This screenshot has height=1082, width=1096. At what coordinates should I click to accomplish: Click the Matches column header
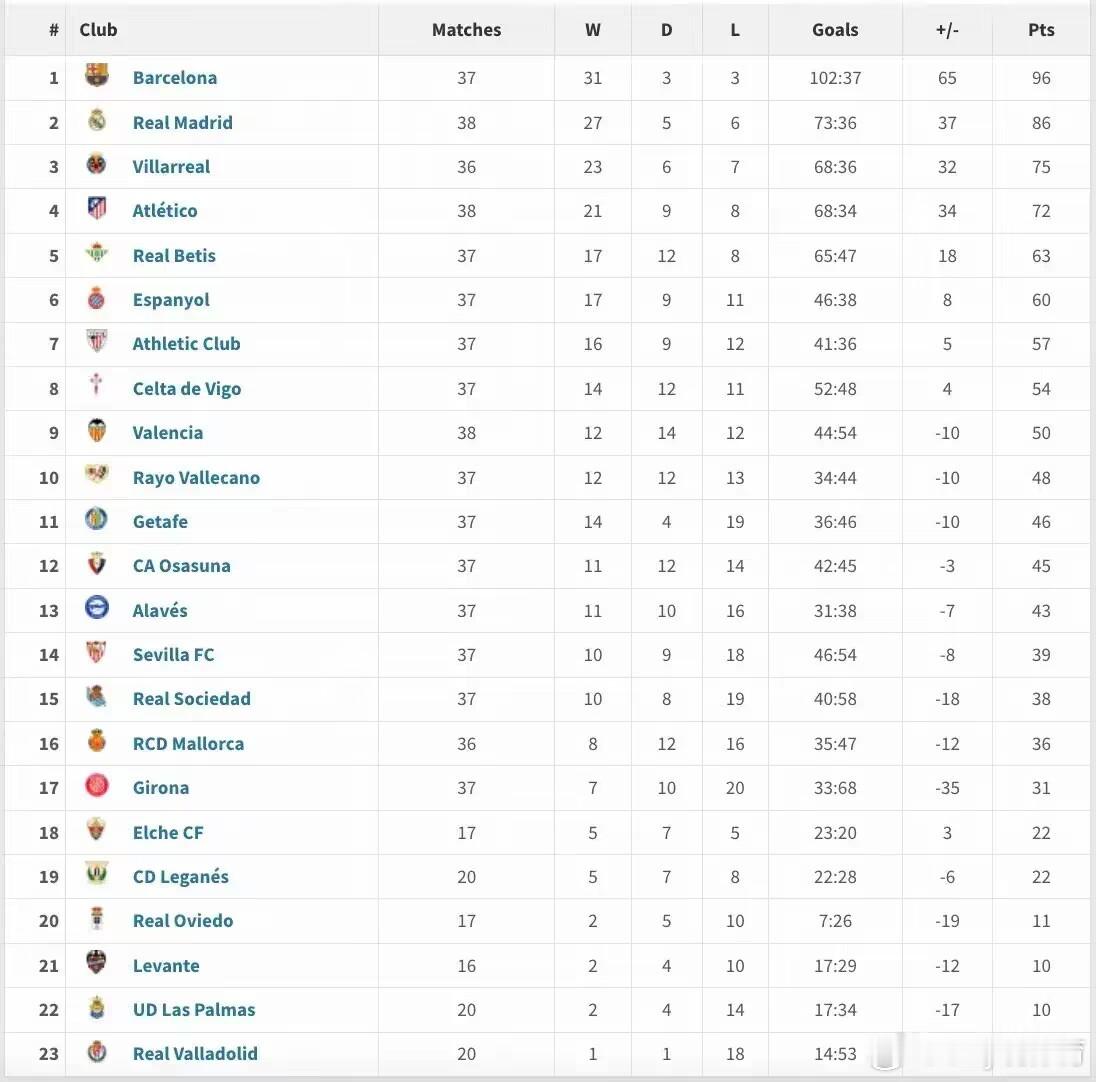pos(466,30)
